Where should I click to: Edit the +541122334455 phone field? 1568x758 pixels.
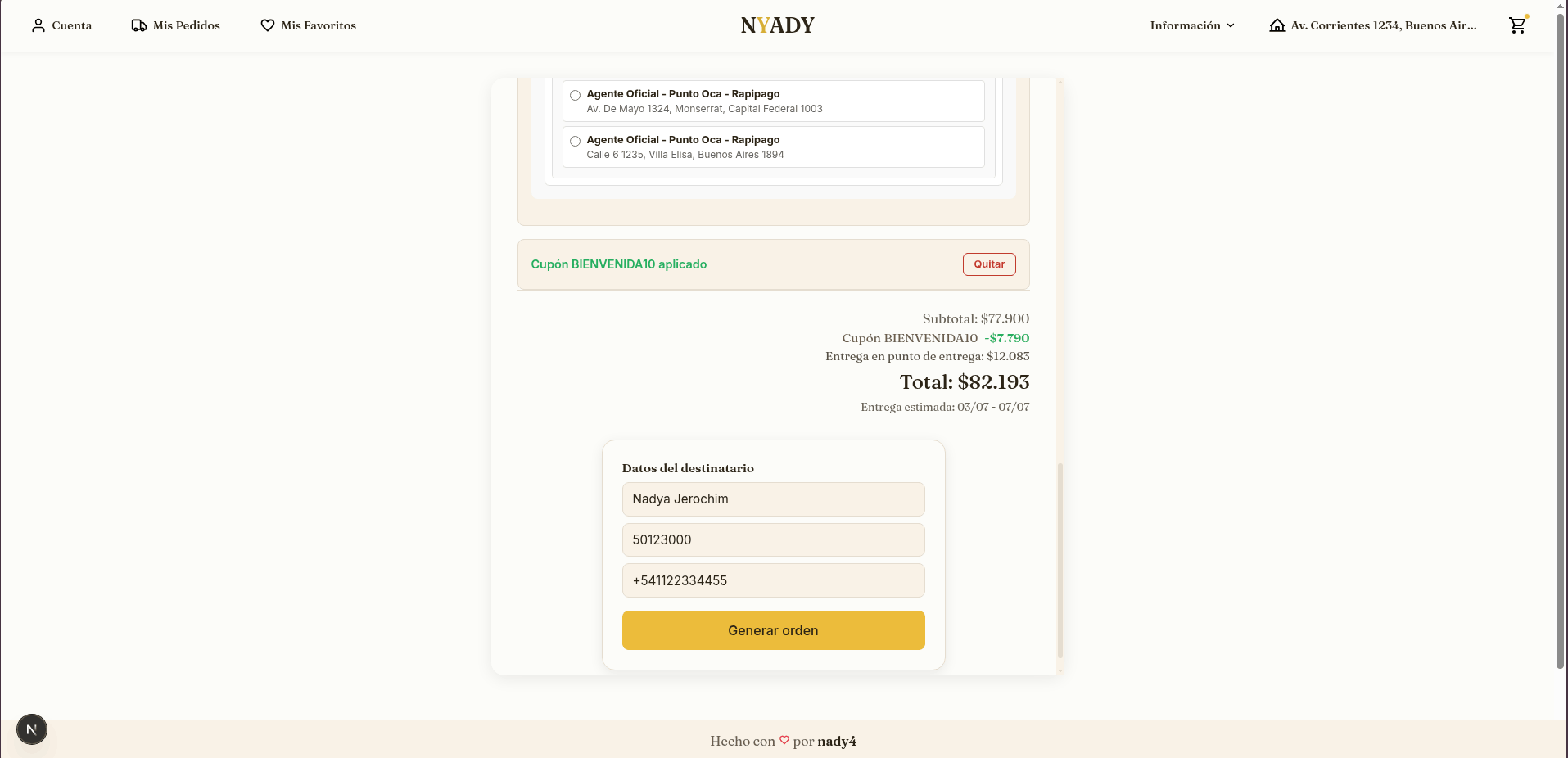pos(773,580)
